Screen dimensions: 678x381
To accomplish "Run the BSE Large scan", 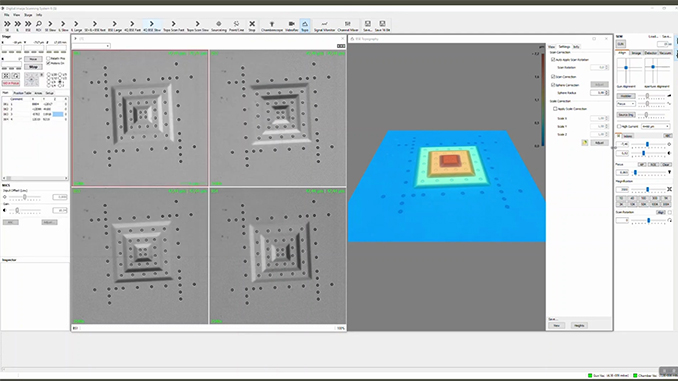I will pos(115,26).
